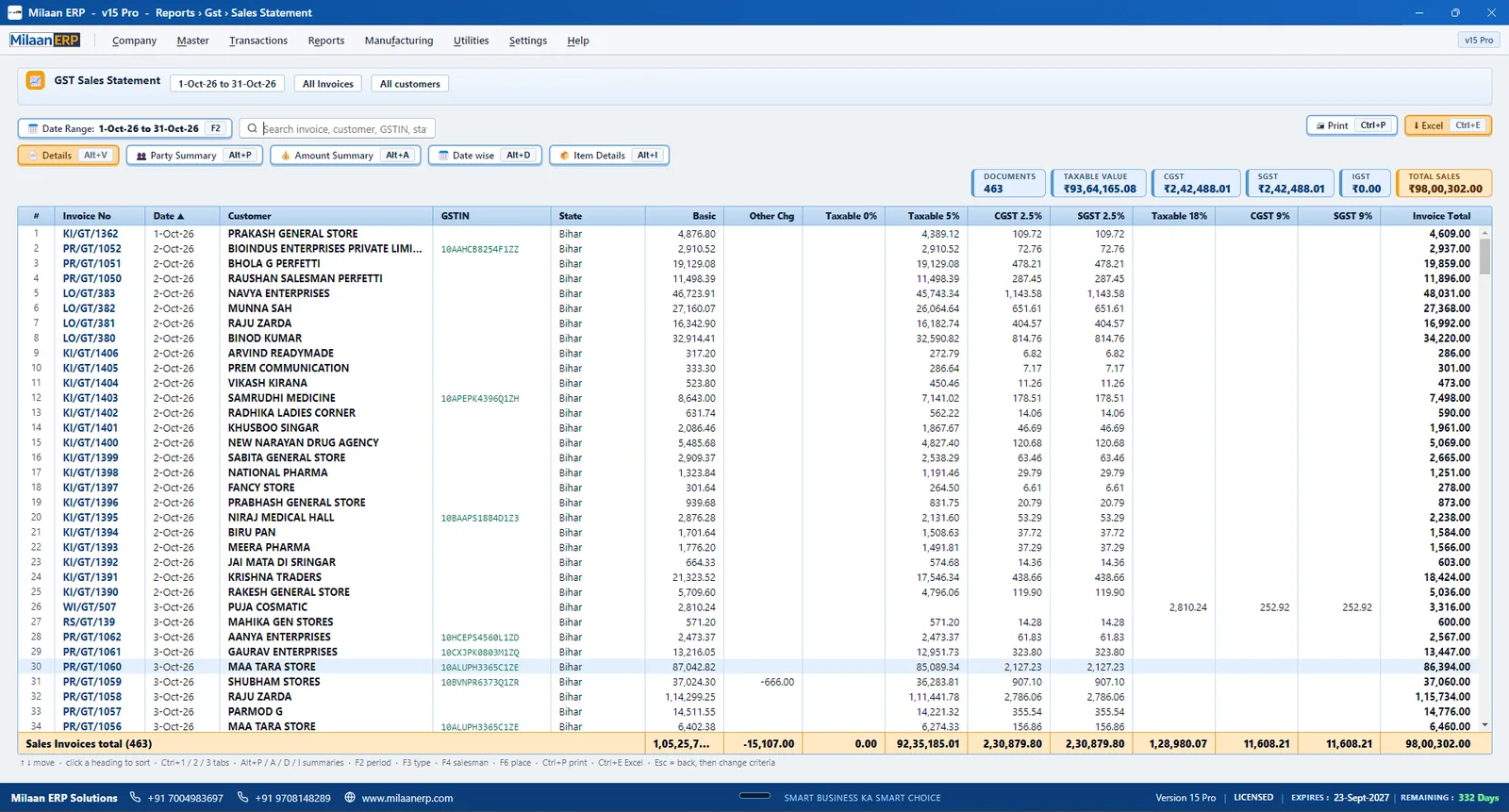This screenshot has height=812, width=1509.
Task: Click the GST Sales Statement report icon
Action: pos(35,81)
